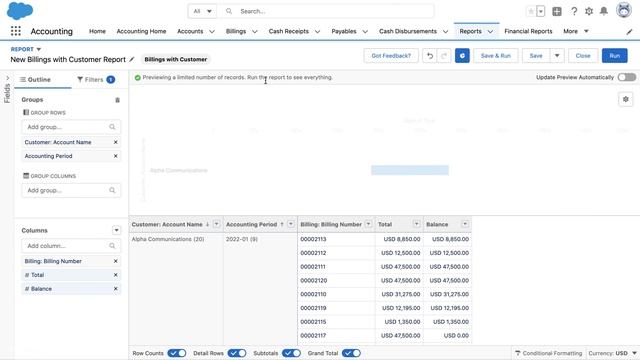Close the report builder
This screenshot has height=360, width=640.
[583, 56]
